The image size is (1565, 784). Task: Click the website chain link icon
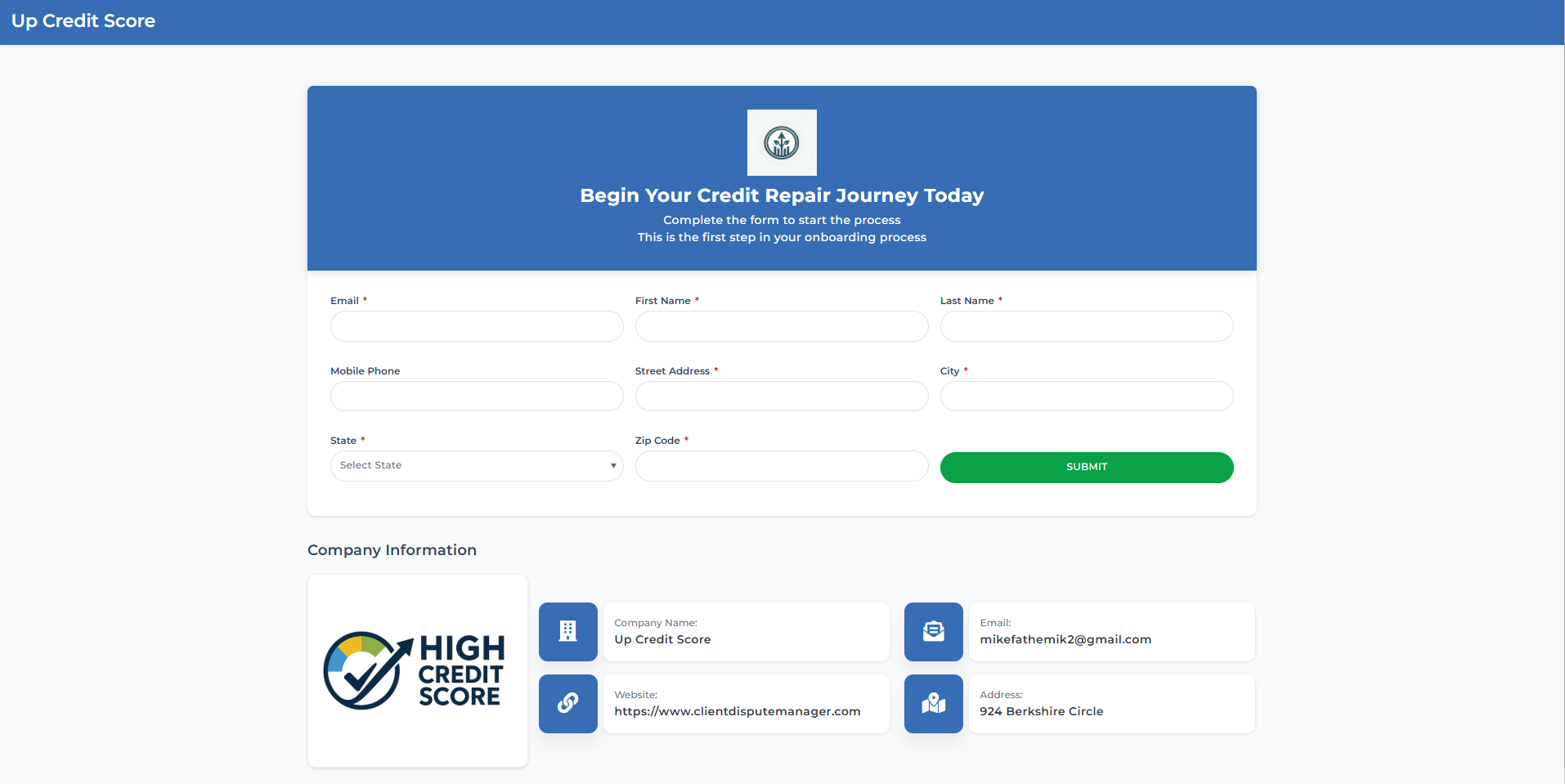coord(568,703)
